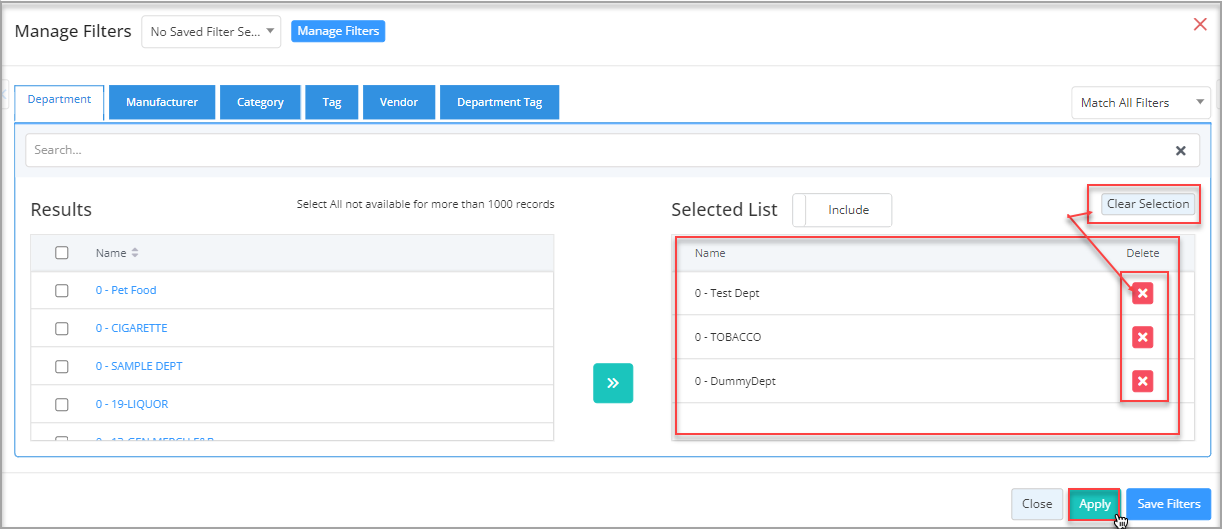
Task: Switch the Include toggle
Action: 842,210
